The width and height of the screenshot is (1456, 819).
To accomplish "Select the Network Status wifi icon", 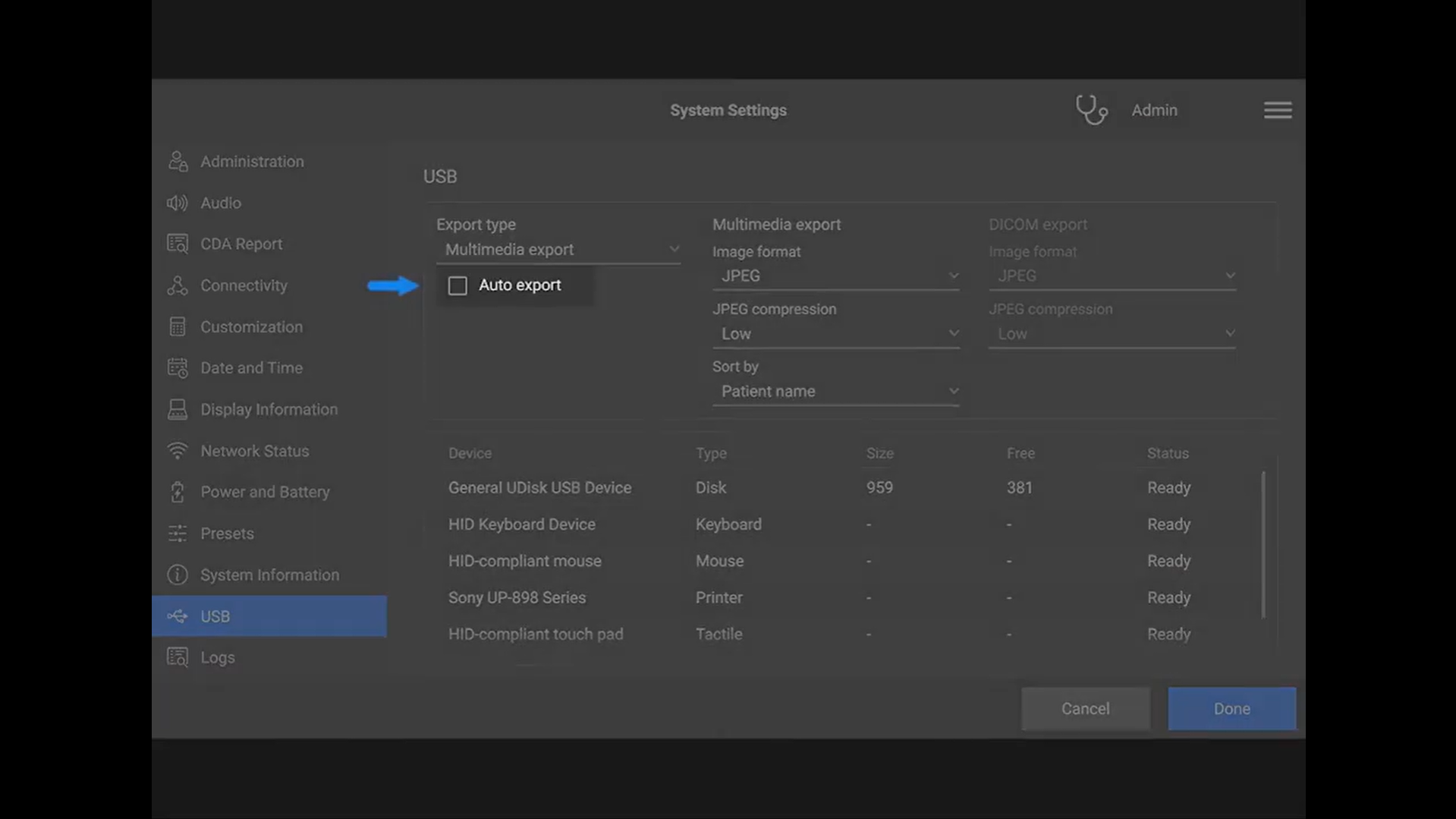I will [x=178, y=450].
